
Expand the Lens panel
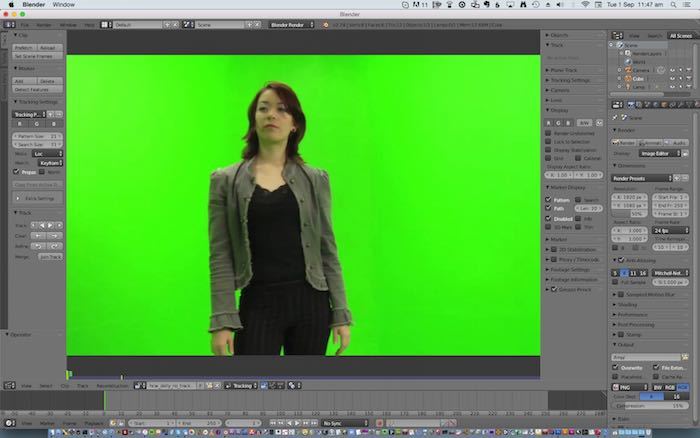556,100
